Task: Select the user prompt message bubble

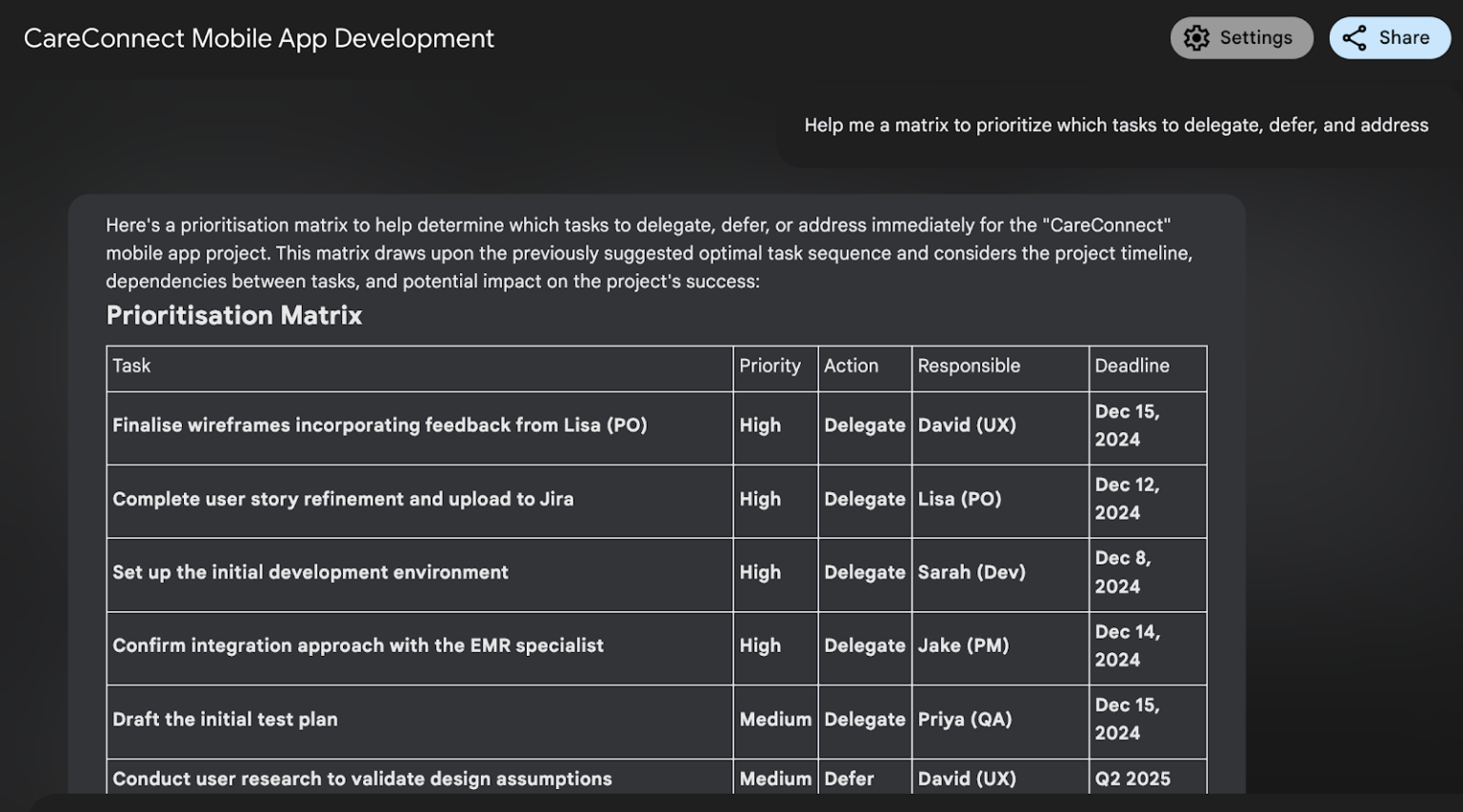Action: tap(1115, 126)
